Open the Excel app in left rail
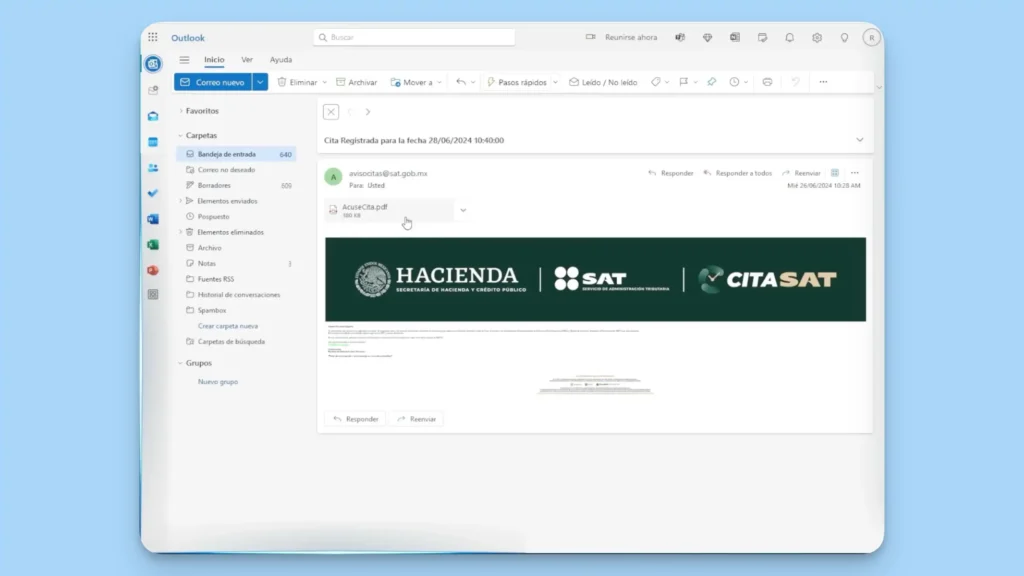This screenshot has width=1024, height=576. (153, 244)
